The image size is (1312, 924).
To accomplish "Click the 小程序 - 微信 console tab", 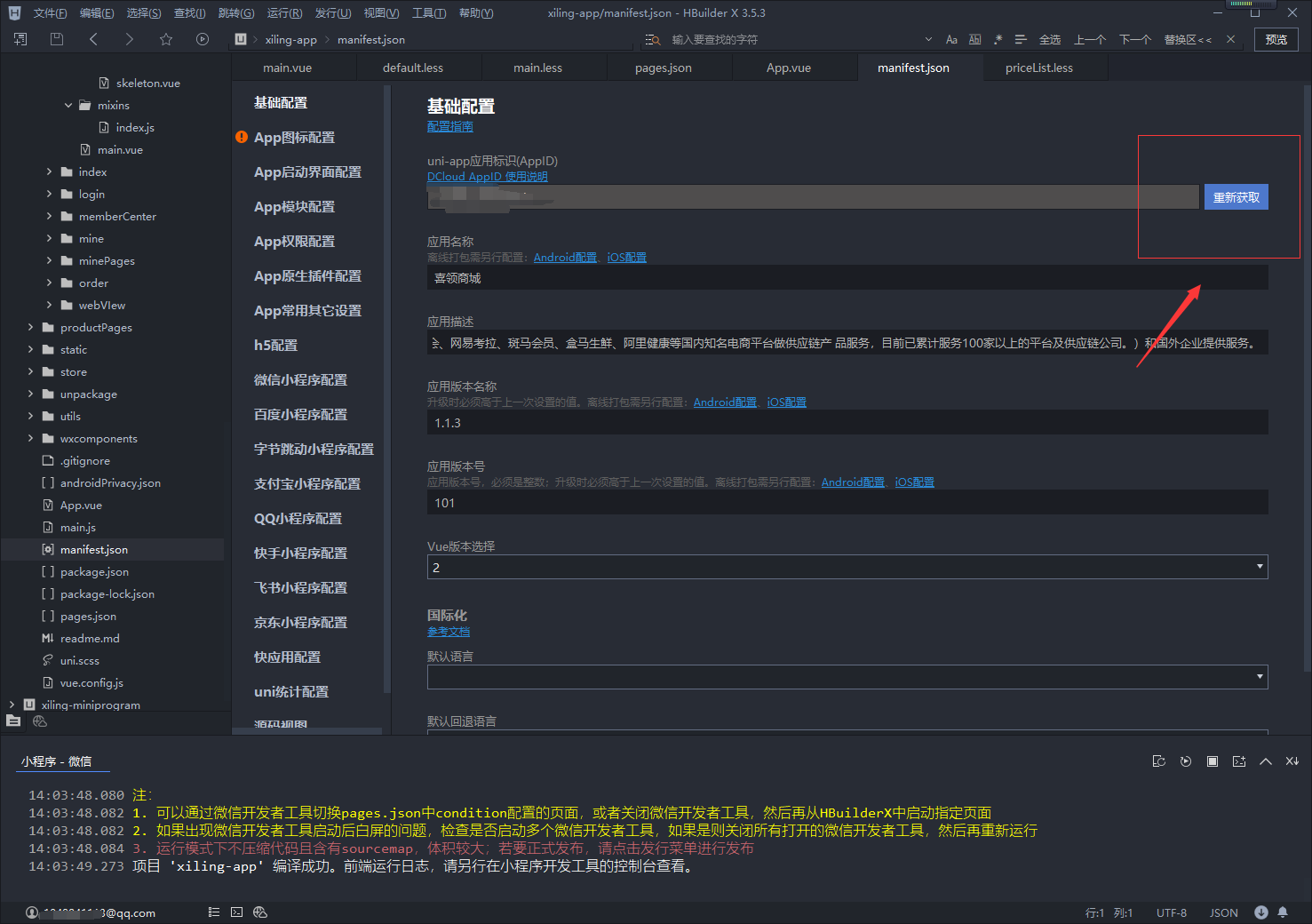I will point(57,761).
